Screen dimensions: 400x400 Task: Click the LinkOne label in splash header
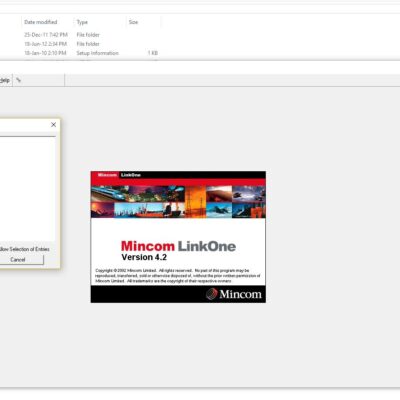131,175
